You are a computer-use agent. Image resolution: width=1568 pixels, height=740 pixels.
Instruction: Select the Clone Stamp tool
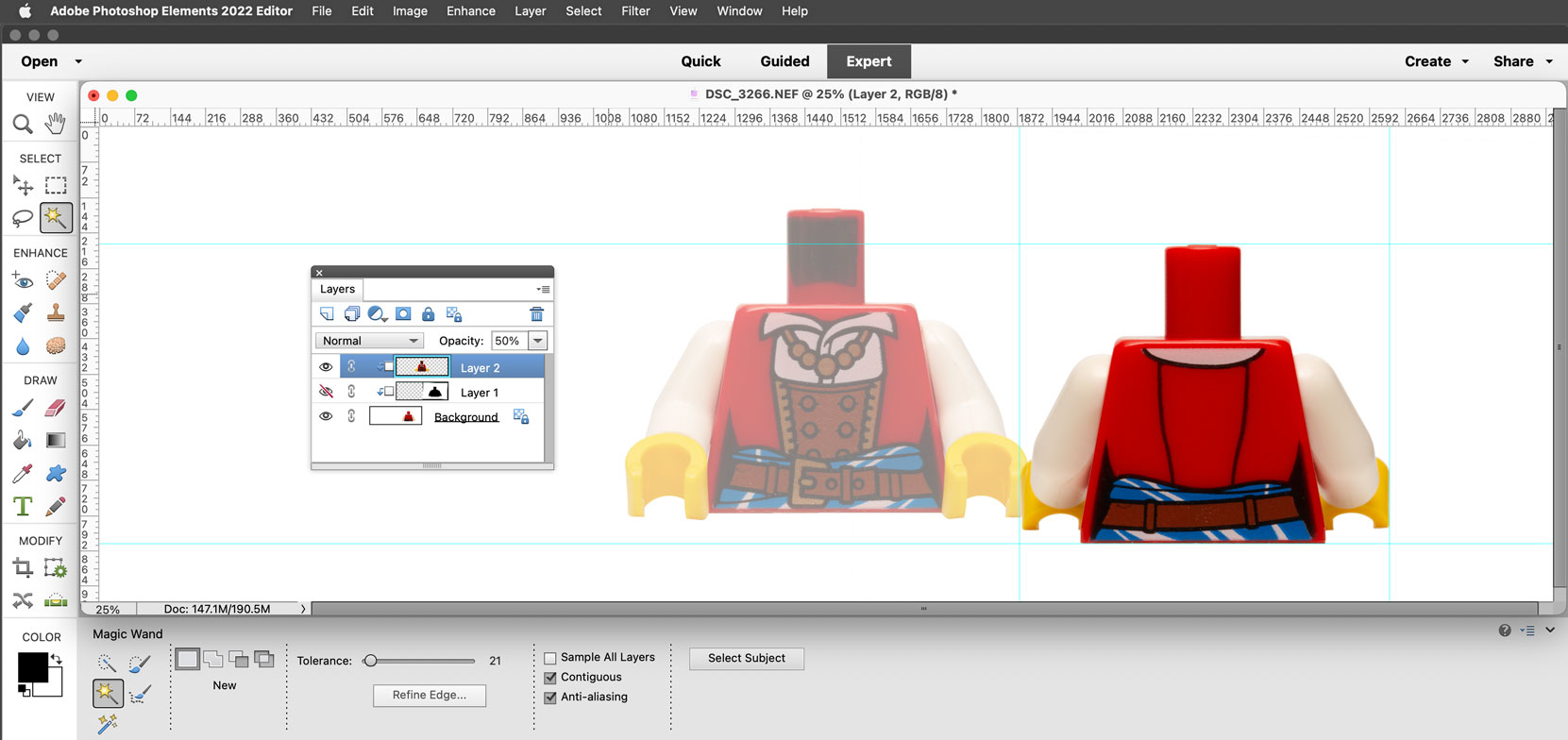[x=56, y=312]
